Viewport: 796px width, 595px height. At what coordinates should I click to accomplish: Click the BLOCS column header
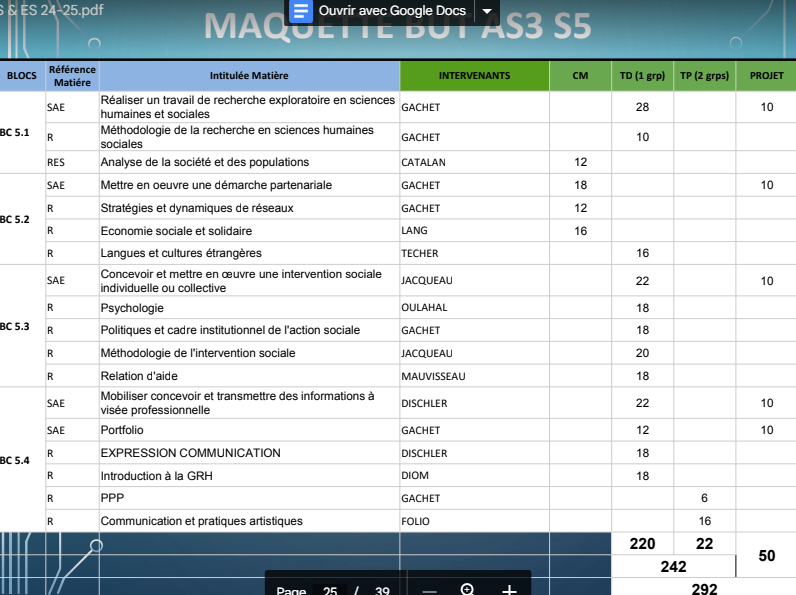point(22,76)
